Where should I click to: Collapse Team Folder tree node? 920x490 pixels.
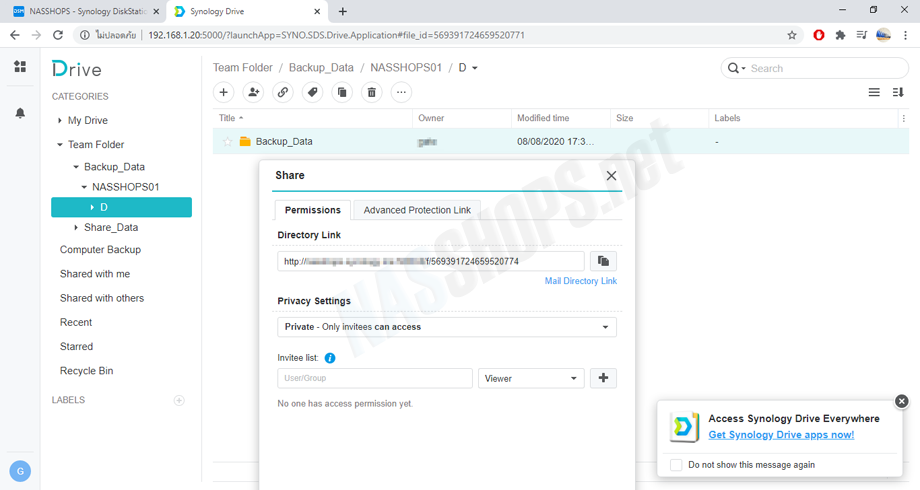pyautogui.click(x=59, y=144)
